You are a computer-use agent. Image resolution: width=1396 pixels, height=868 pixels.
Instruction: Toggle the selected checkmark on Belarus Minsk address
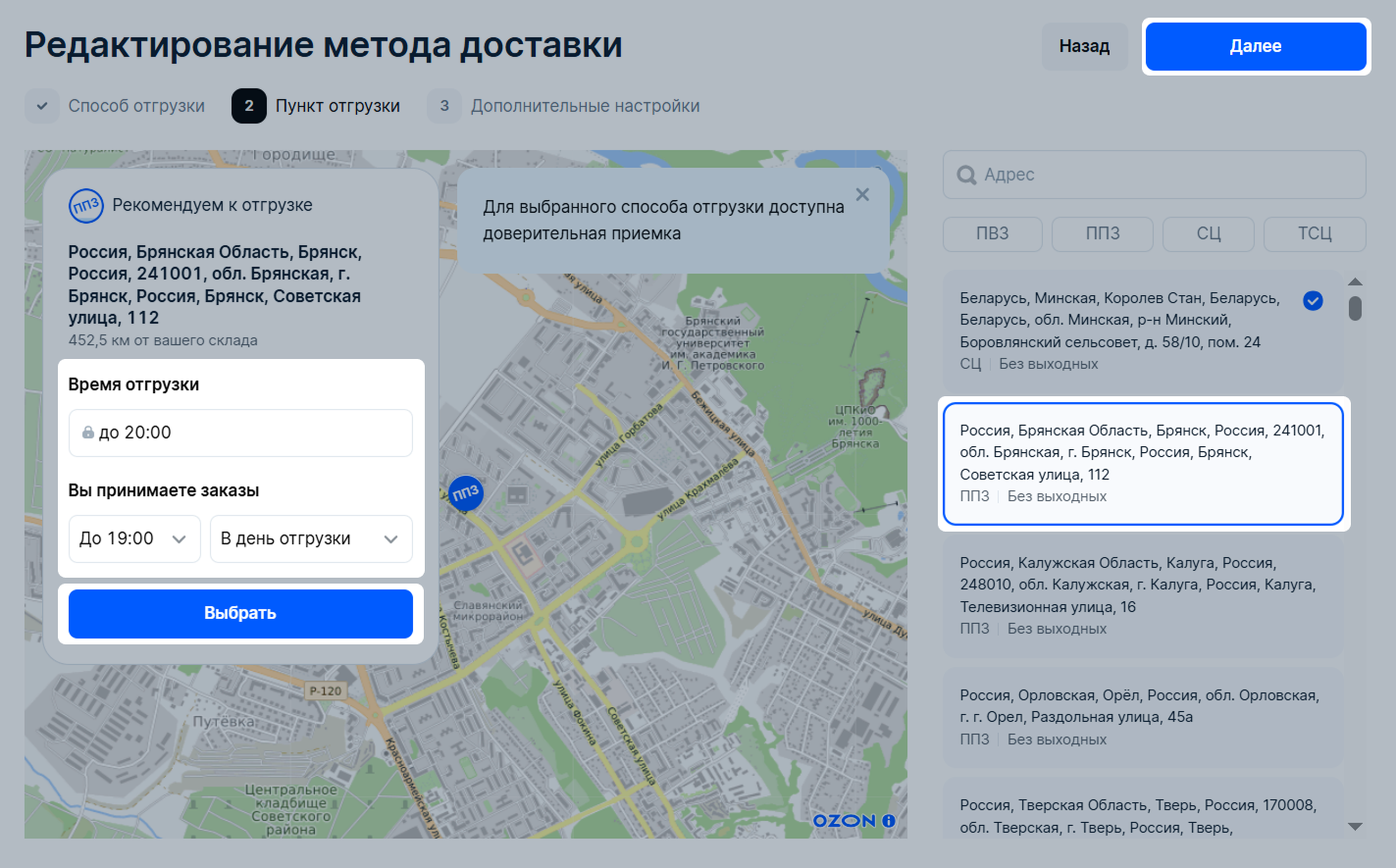(x=1313, y=301)
